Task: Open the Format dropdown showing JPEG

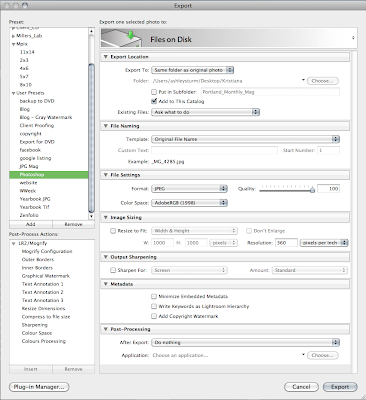Action: (189, 189)
